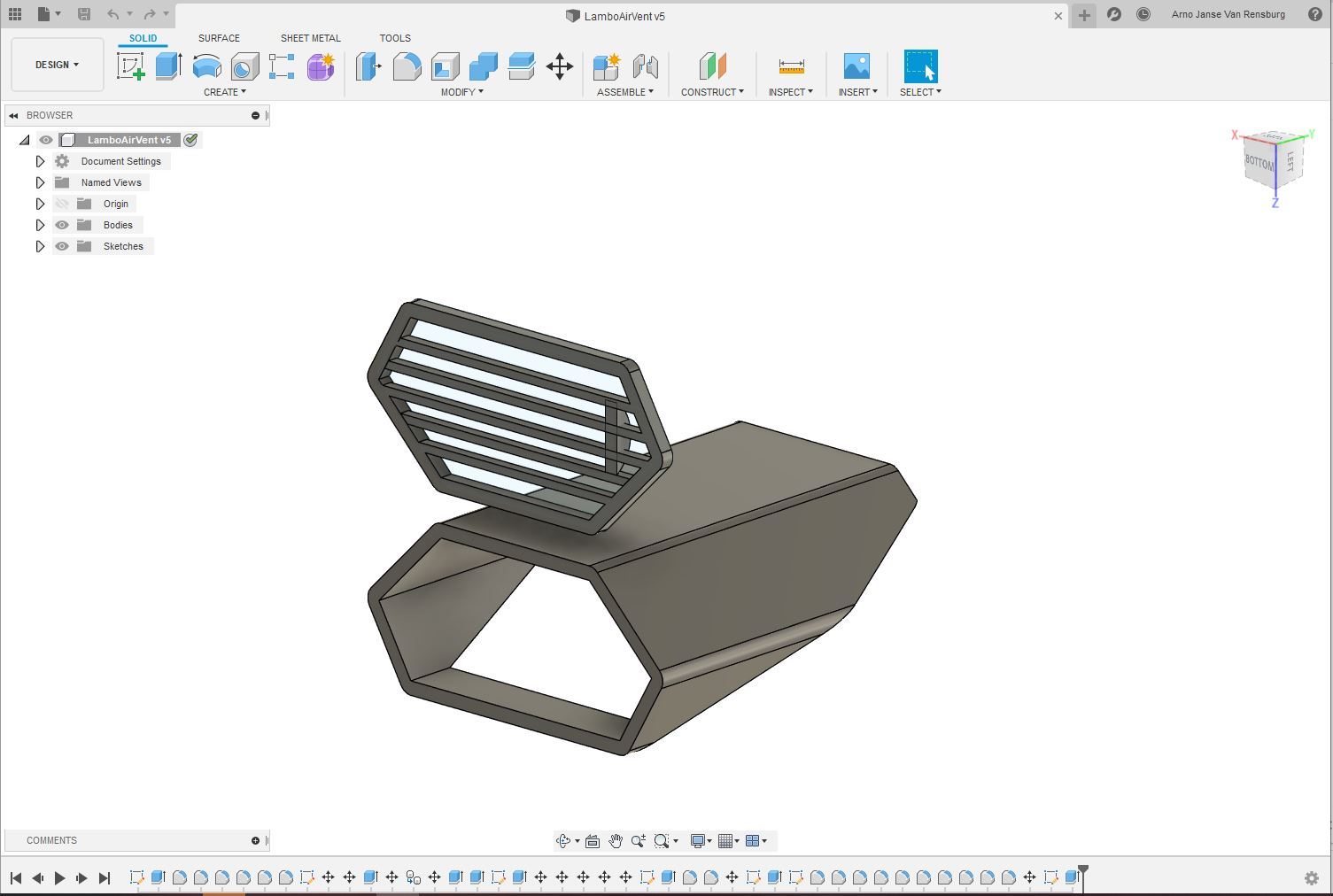Screen dimensions: 1333x896
Task: Undo the last action arrow
Action: tap(112, 14)
